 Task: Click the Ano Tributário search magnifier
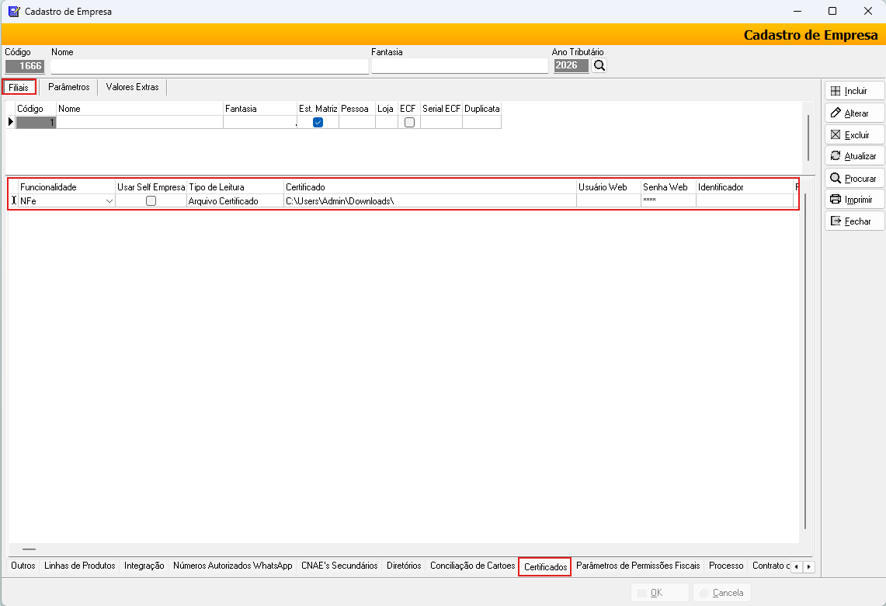pyautogui.click(x=599, y=66)
